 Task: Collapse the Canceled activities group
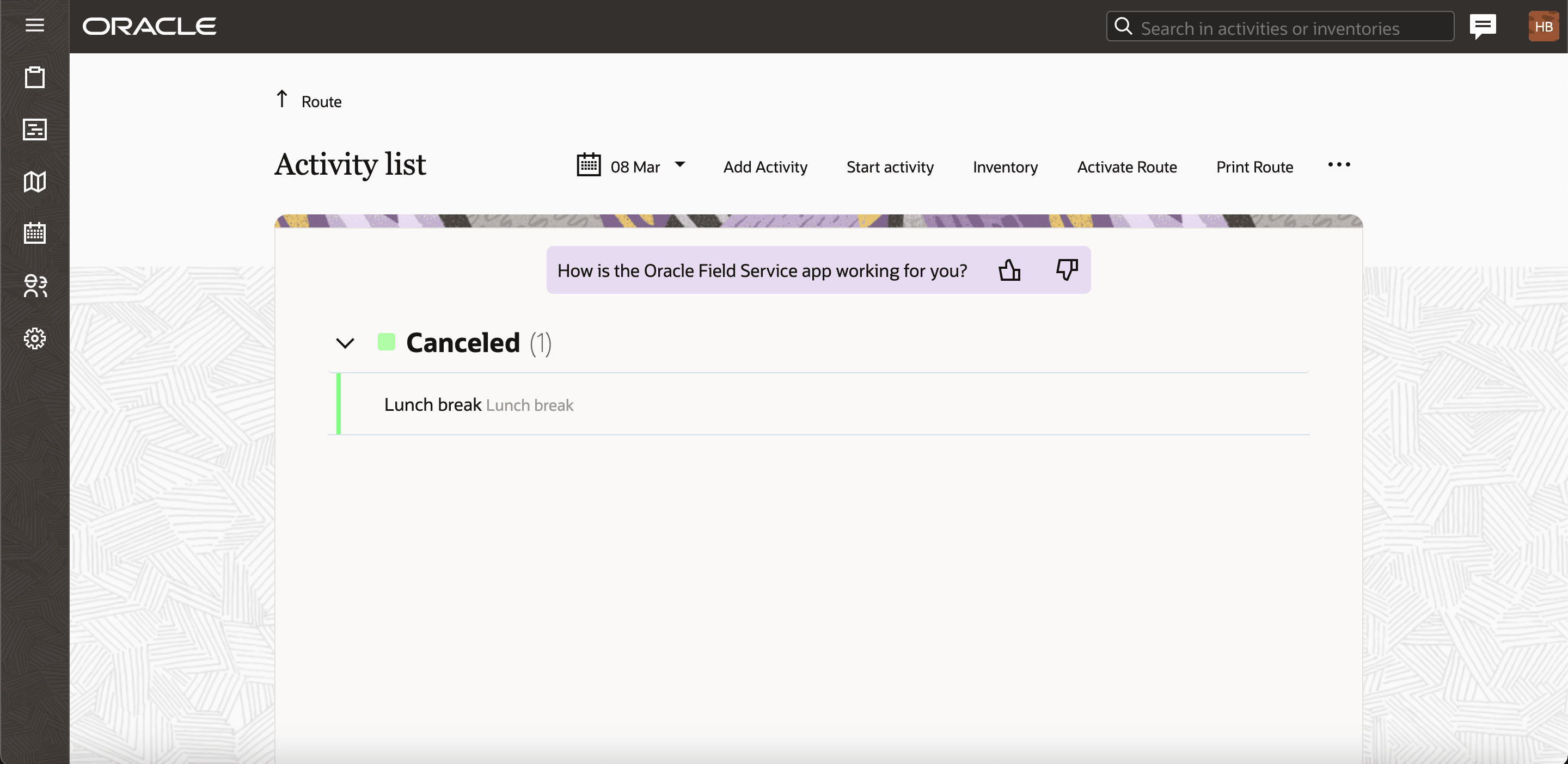tap(346, 343)
